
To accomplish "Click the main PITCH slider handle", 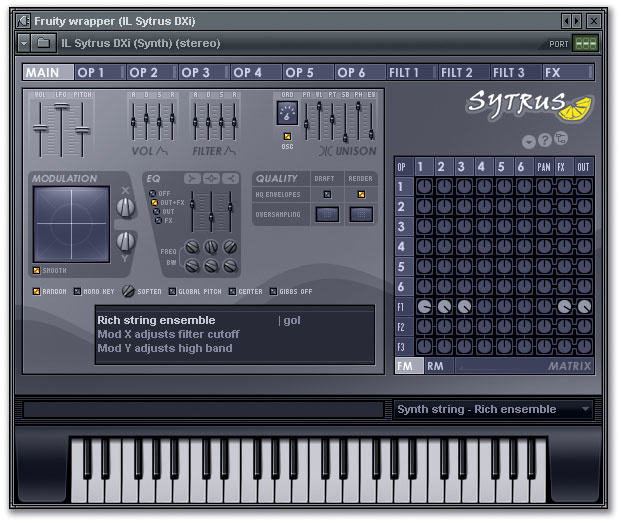I will tap(82, 129).
